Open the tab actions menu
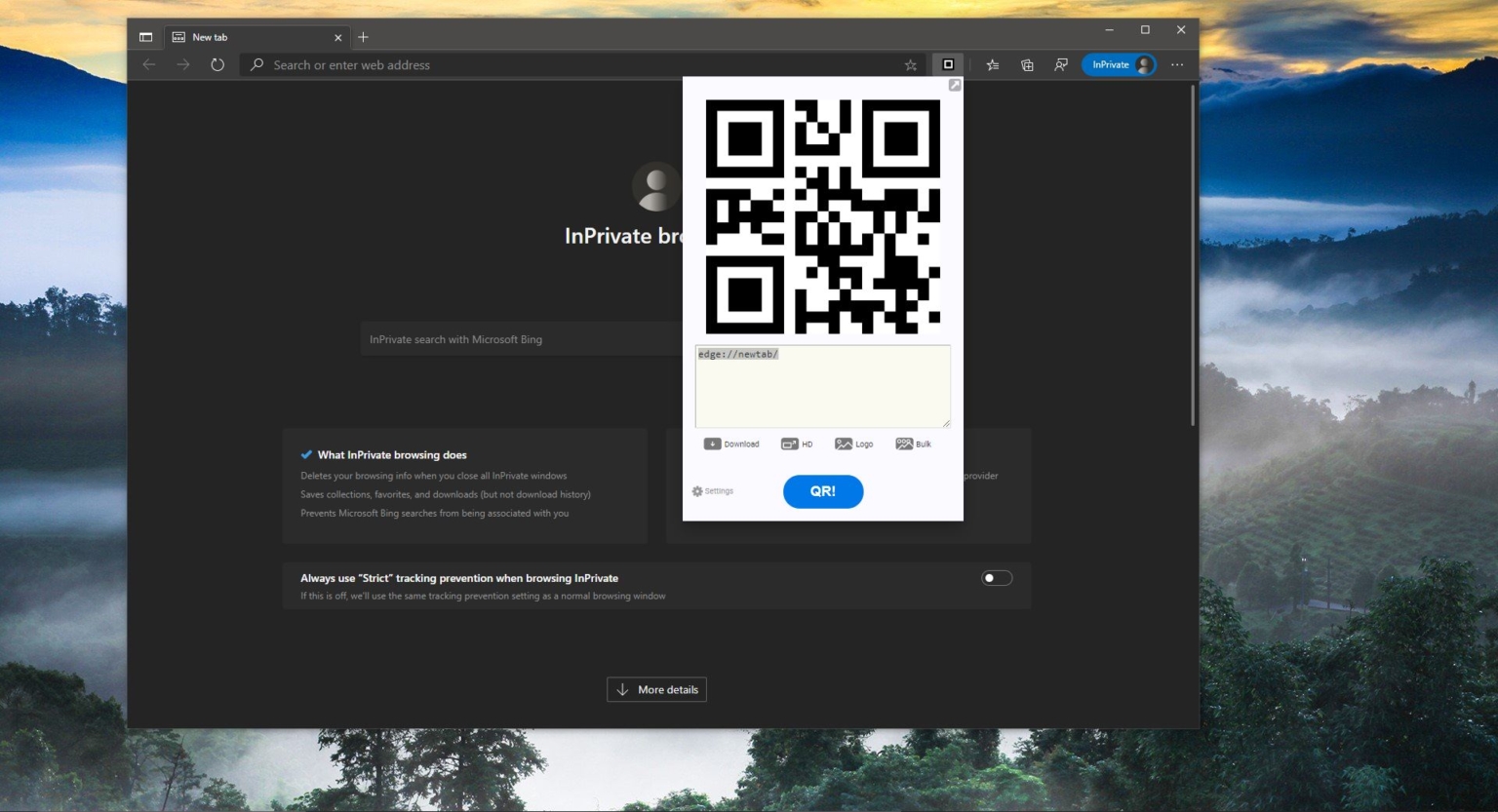The height and width of the screenshot is (812, 1498). 145,36
